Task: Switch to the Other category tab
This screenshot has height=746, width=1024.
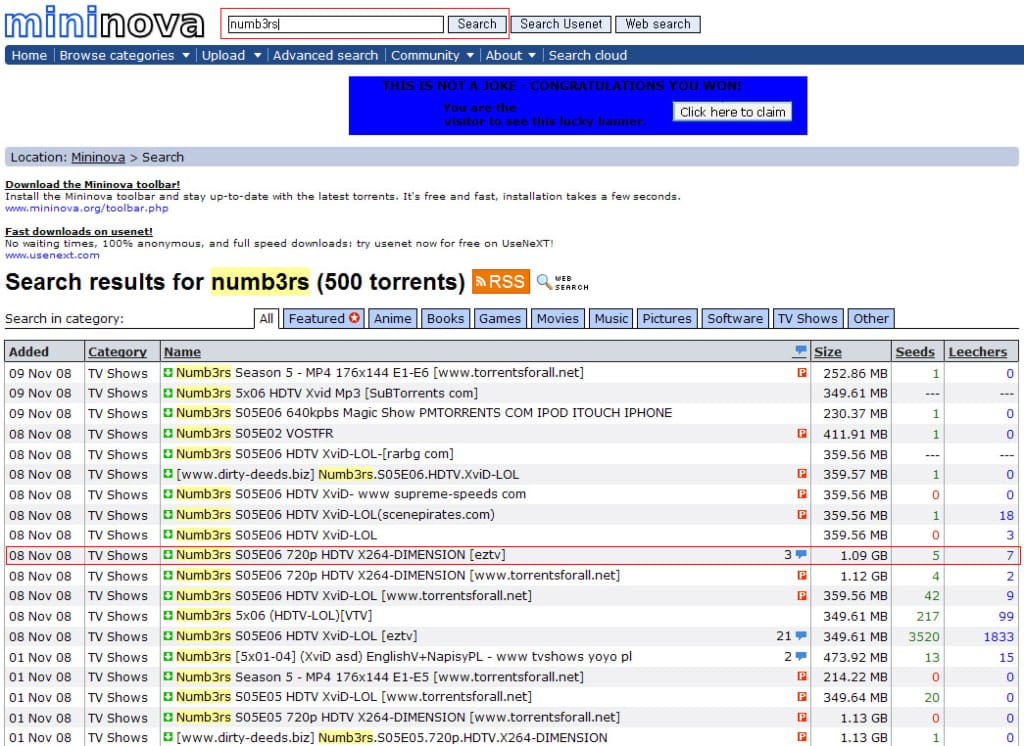Action: 871,319
